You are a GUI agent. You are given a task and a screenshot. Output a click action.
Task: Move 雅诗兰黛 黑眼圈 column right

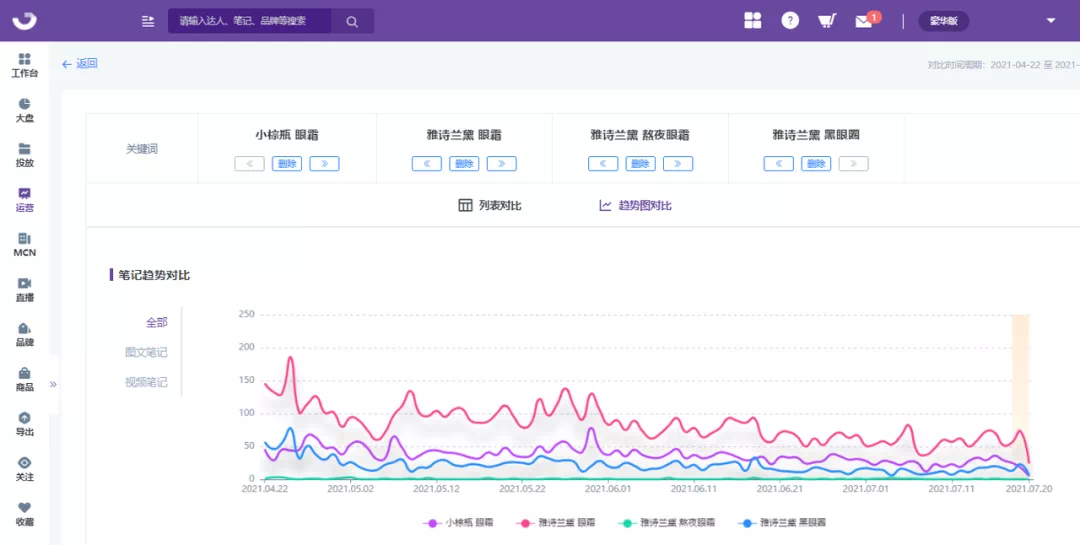(853, 164)
